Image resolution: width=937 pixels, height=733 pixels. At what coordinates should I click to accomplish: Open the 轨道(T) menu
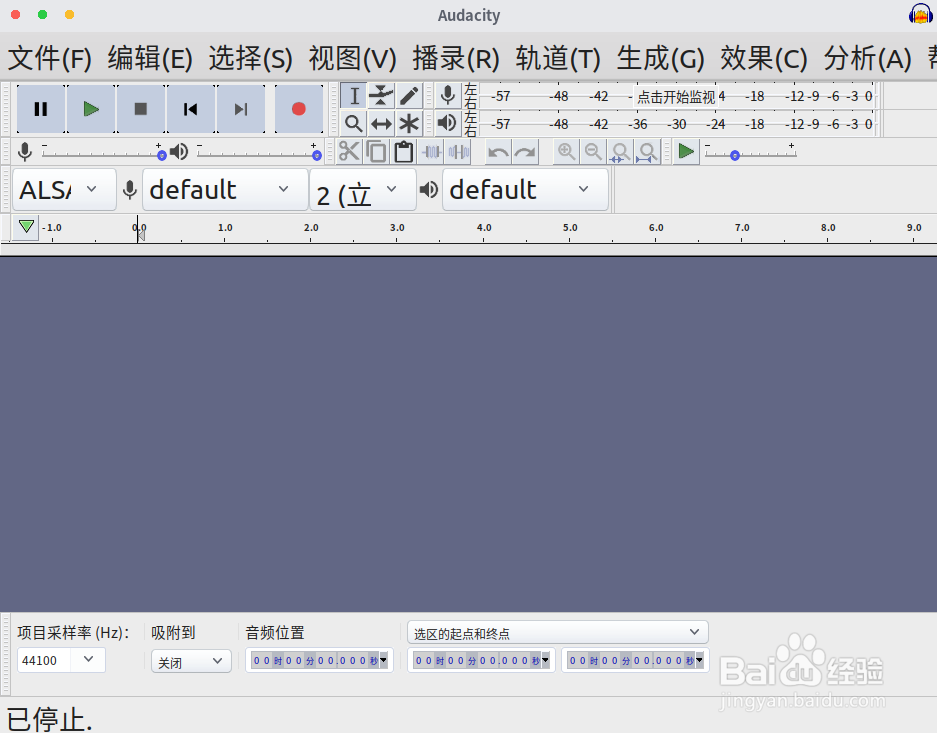[x=558, y=59]
